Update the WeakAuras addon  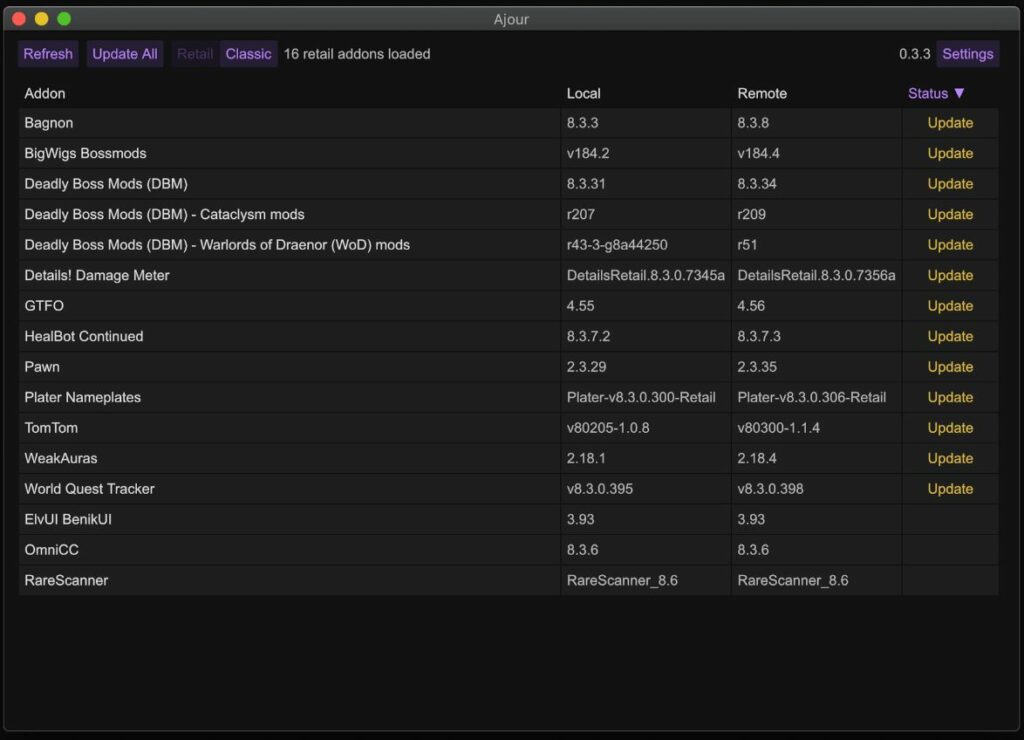[950, 458]
